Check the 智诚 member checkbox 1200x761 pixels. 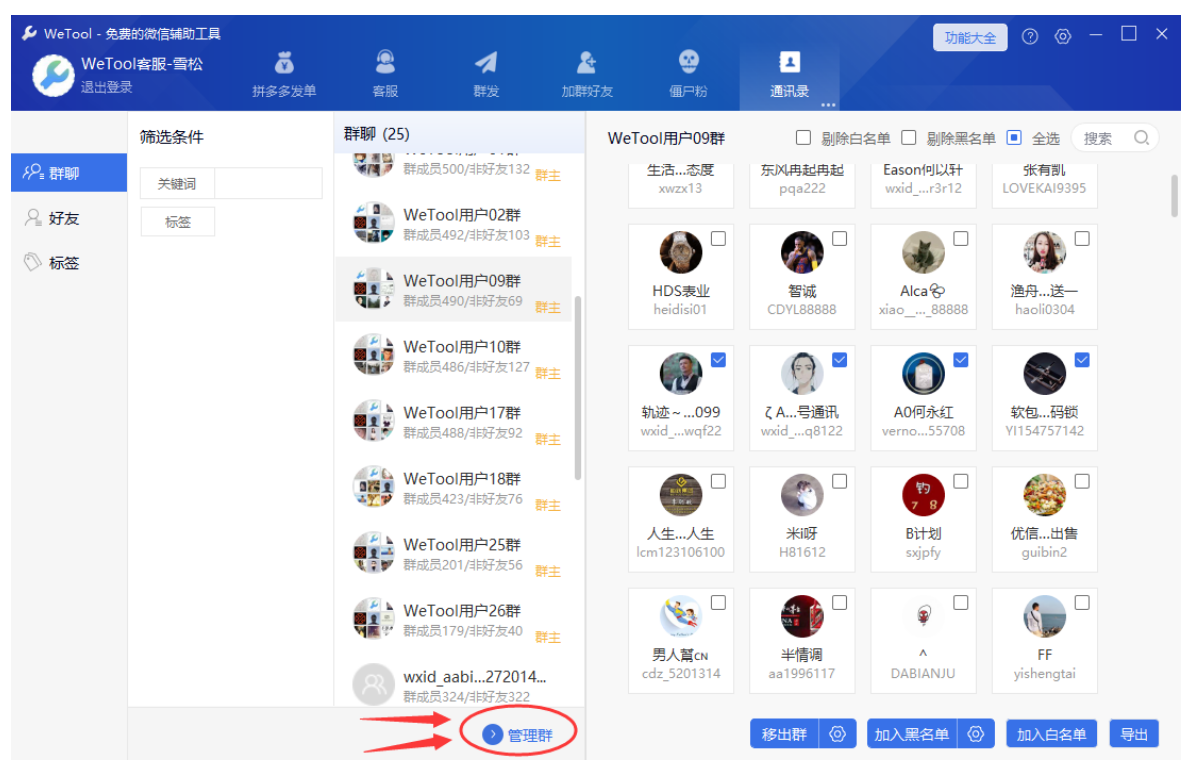coord(839,238)
